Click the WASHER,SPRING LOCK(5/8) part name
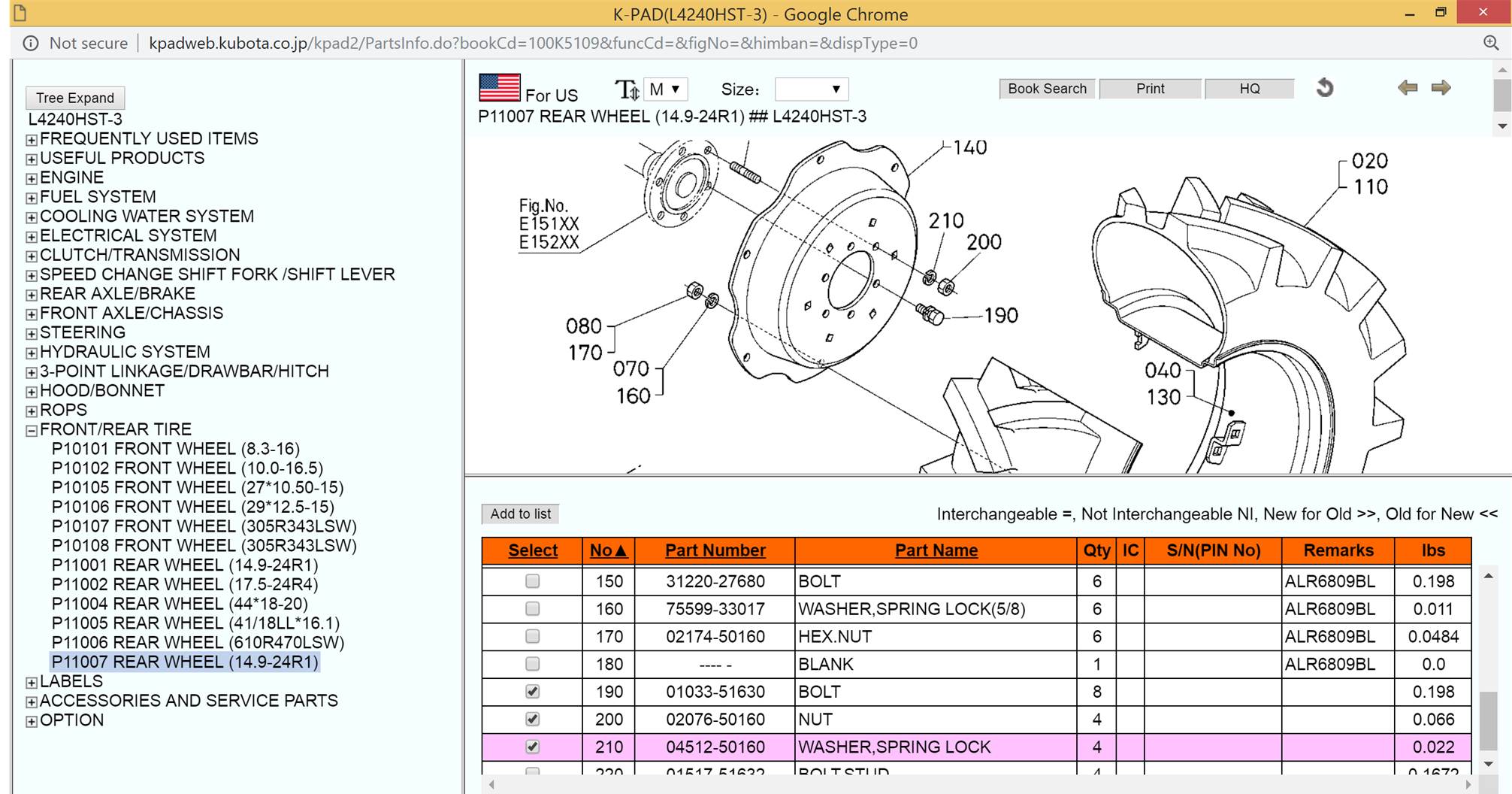The image size is (1512, 794). pyautogui.click(x=912, y=609)
